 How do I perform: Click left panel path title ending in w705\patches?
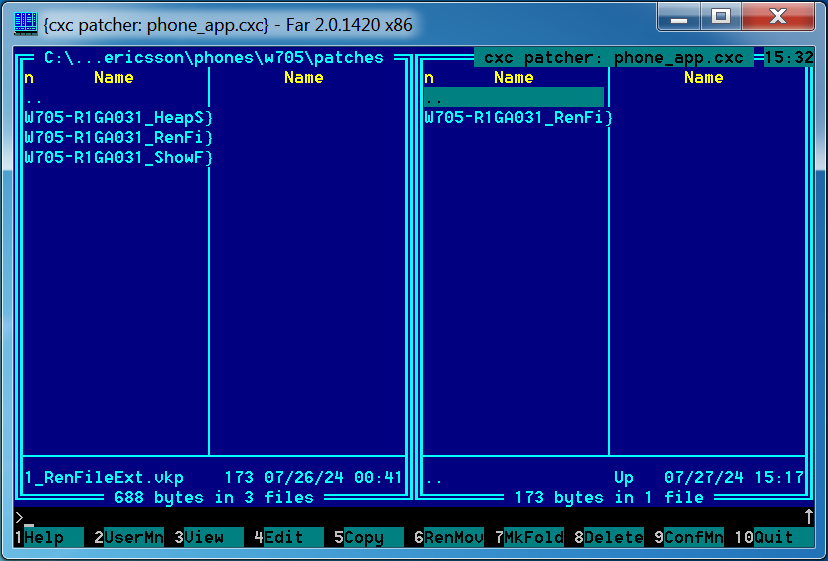(x=213, y=57)
